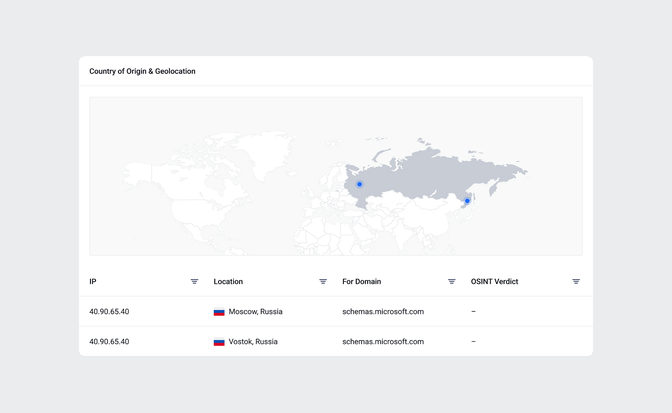Select the Moscow blue dot on map
The image size is (672, 413).
[359, 184]
